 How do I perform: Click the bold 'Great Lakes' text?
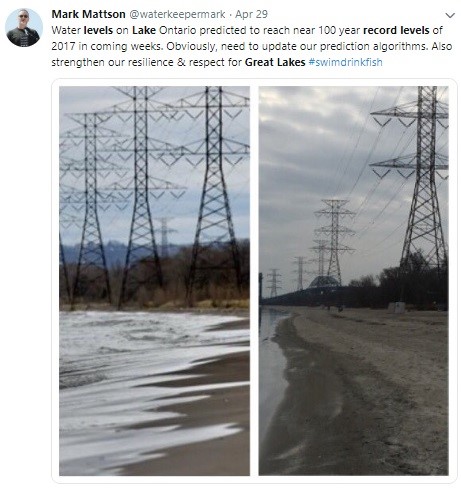coord(275,62)
